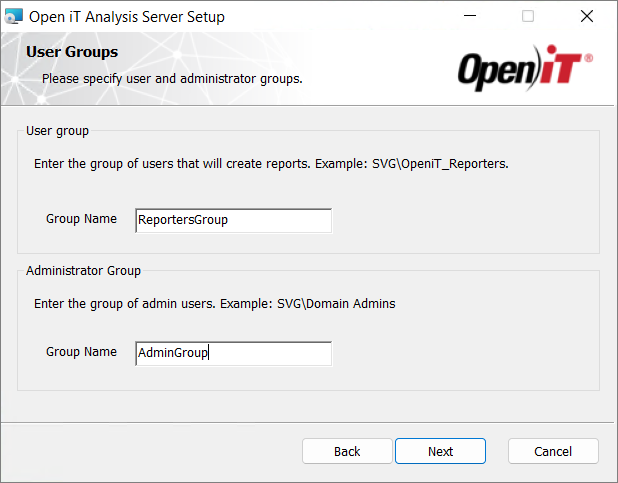The image size is (618, 483).
Task: Minimize the setup window
Action: (x=470, y=16)
